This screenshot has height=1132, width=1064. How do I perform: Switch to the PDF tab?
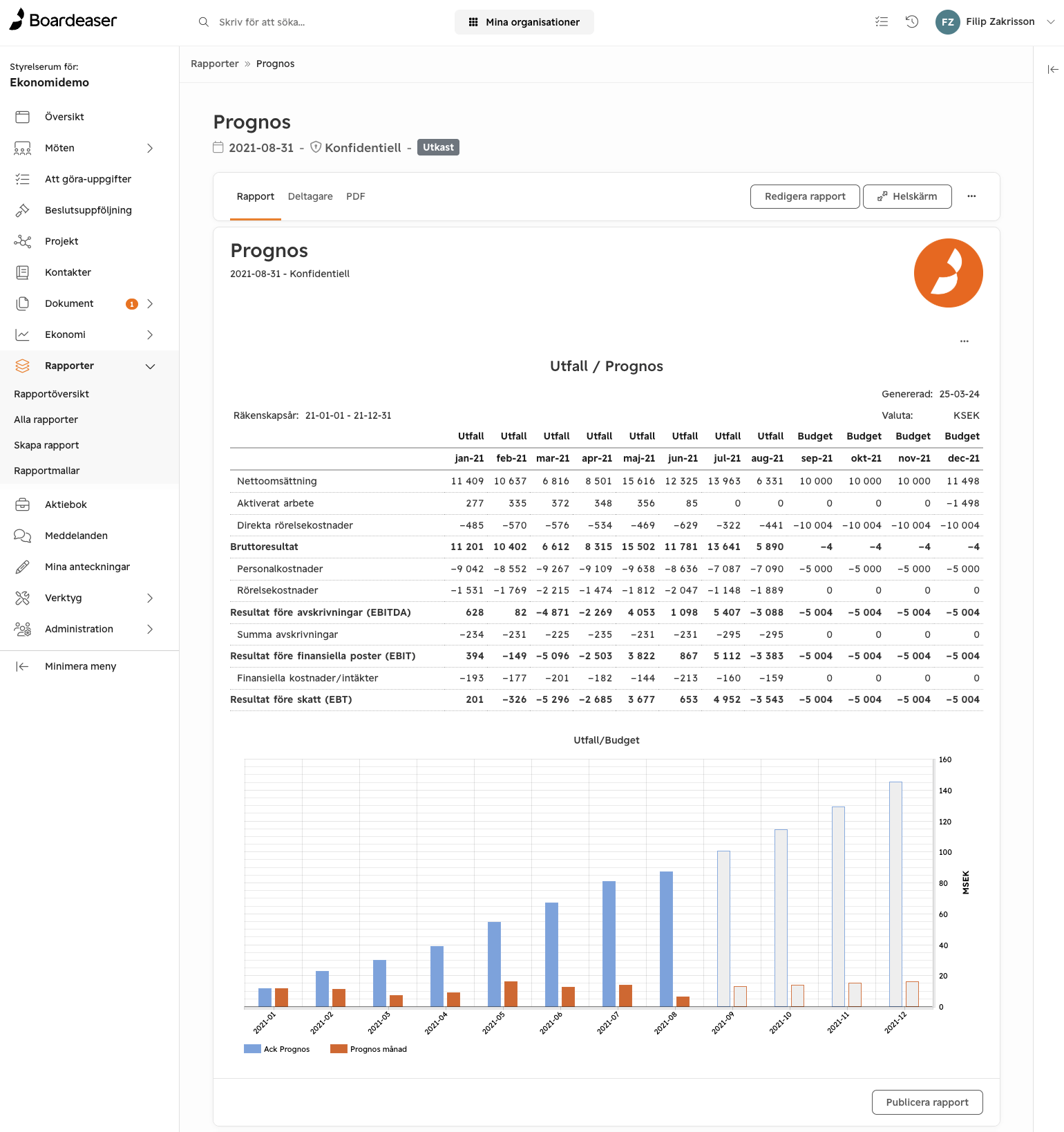point(355,196)
